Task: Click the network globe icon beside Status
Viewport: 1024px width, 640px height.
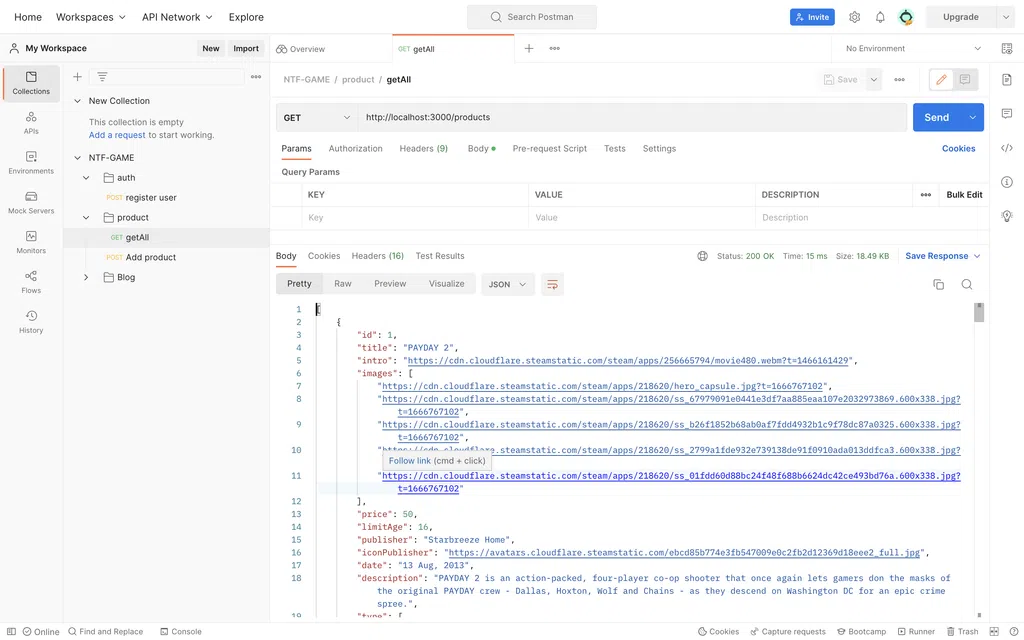Action: 703,256
